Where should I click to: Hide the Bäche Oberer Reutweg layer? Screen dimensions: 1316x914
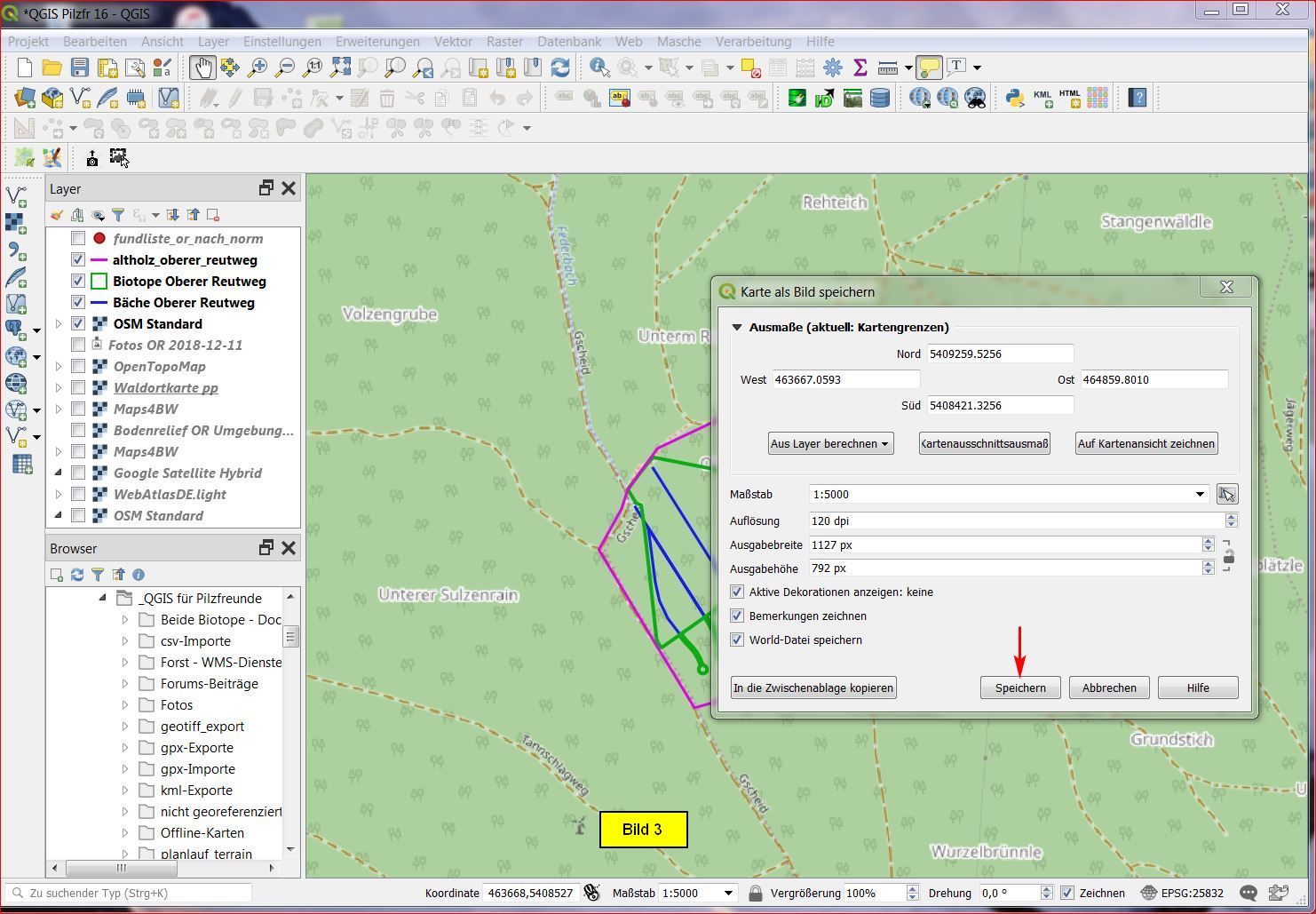[78, 303]
